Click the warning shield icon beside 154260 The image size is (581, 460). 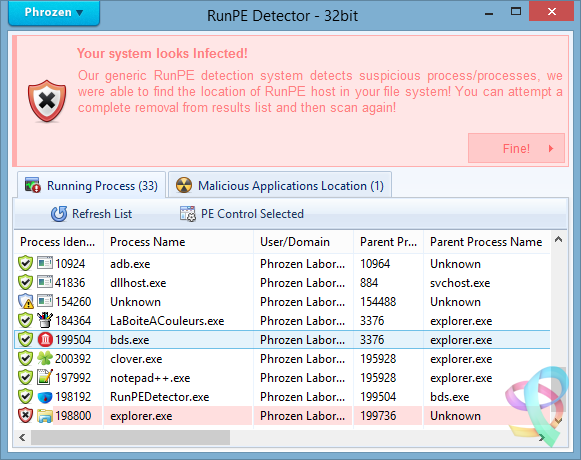coord(26,301)
